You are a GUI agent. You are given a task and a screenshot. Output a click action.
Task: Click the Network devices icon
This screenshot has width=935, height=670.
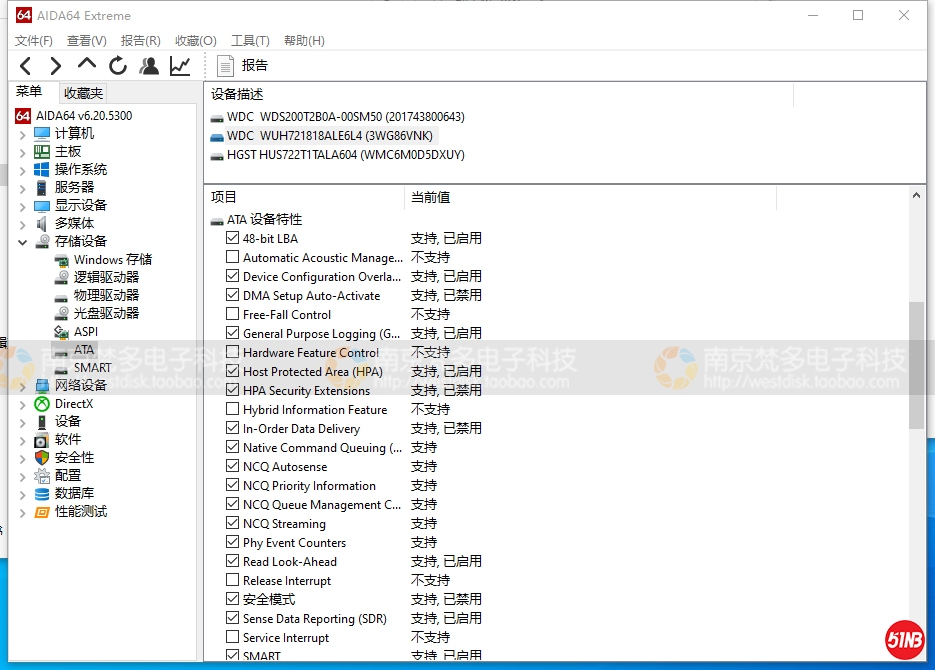[x=42, y=386]
